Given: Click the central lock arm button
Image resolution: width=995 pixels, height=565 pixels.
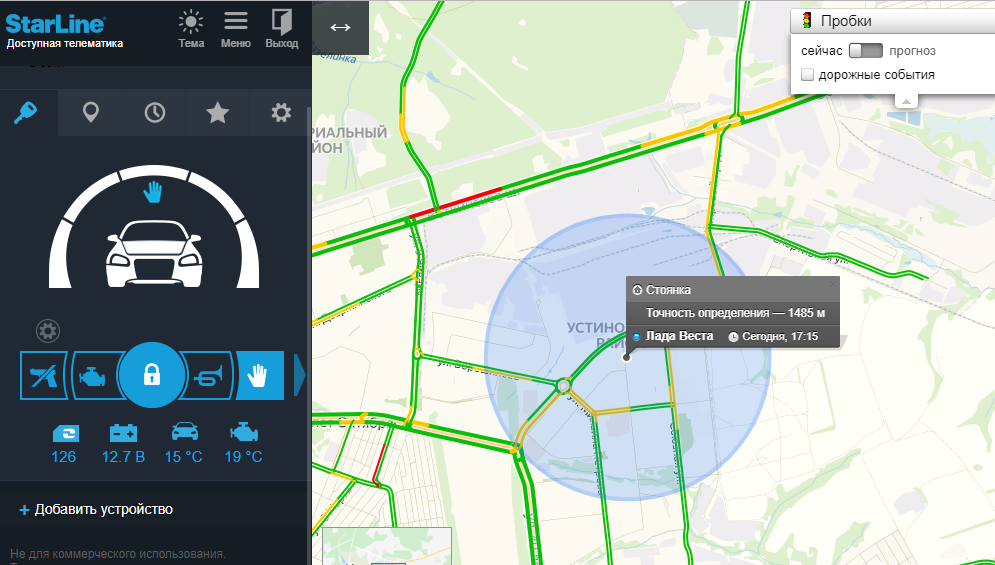Looking at the screenshot, I should [152, 375].
